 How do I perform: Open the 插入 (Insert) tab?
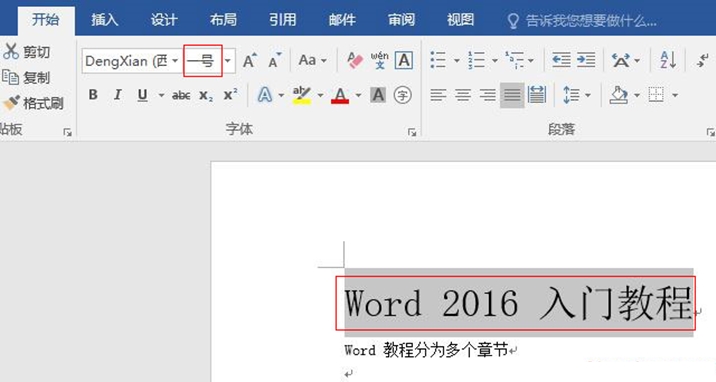(x=105, y=20)
